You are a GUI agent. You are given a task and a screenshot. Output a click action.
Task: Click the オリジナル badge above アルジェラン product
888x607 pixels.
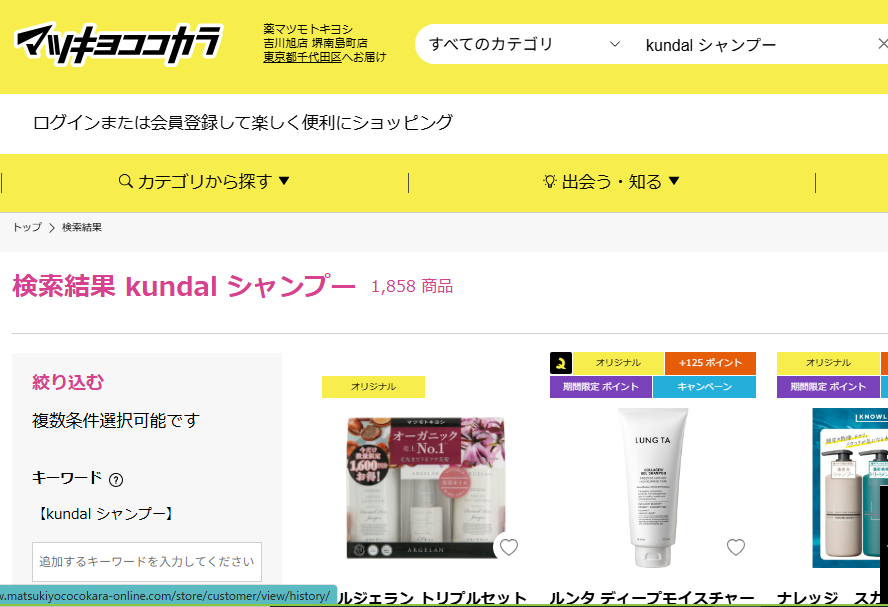click(x=373, y=387)
